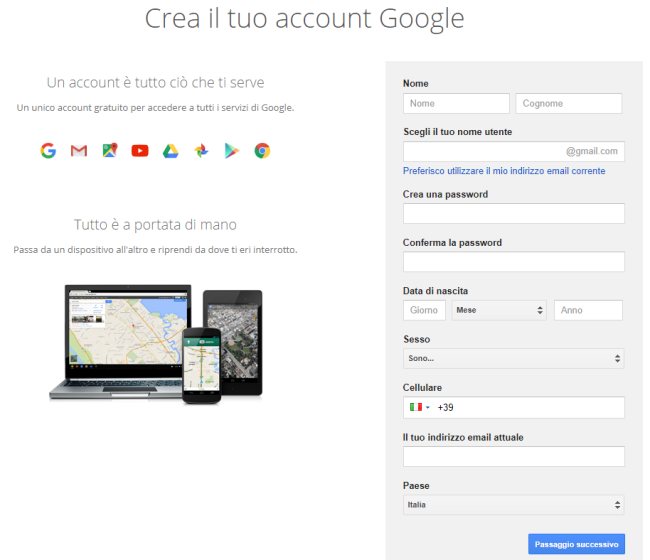Image resolution: width=650 pixels, height=560 pixels.
Task: Click the heading 'Un account è tutto ciò che ti serve'
Action: [x=155, y=82]
